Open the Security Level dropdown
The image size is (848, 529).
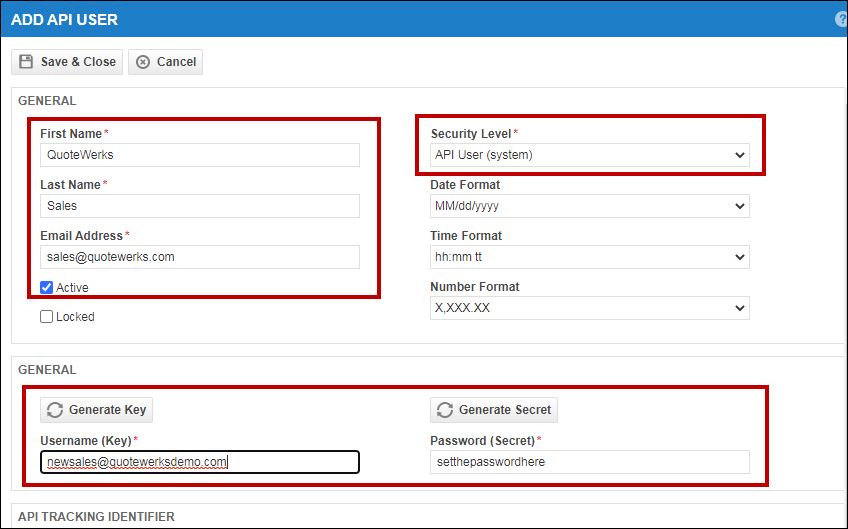pos(589,155)
